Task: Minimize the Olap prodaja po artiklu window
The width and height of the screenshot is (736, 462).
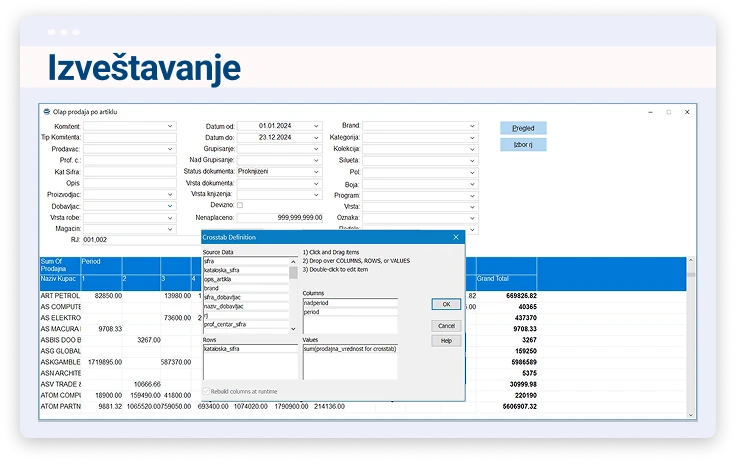Action: (x=650, y=112)
